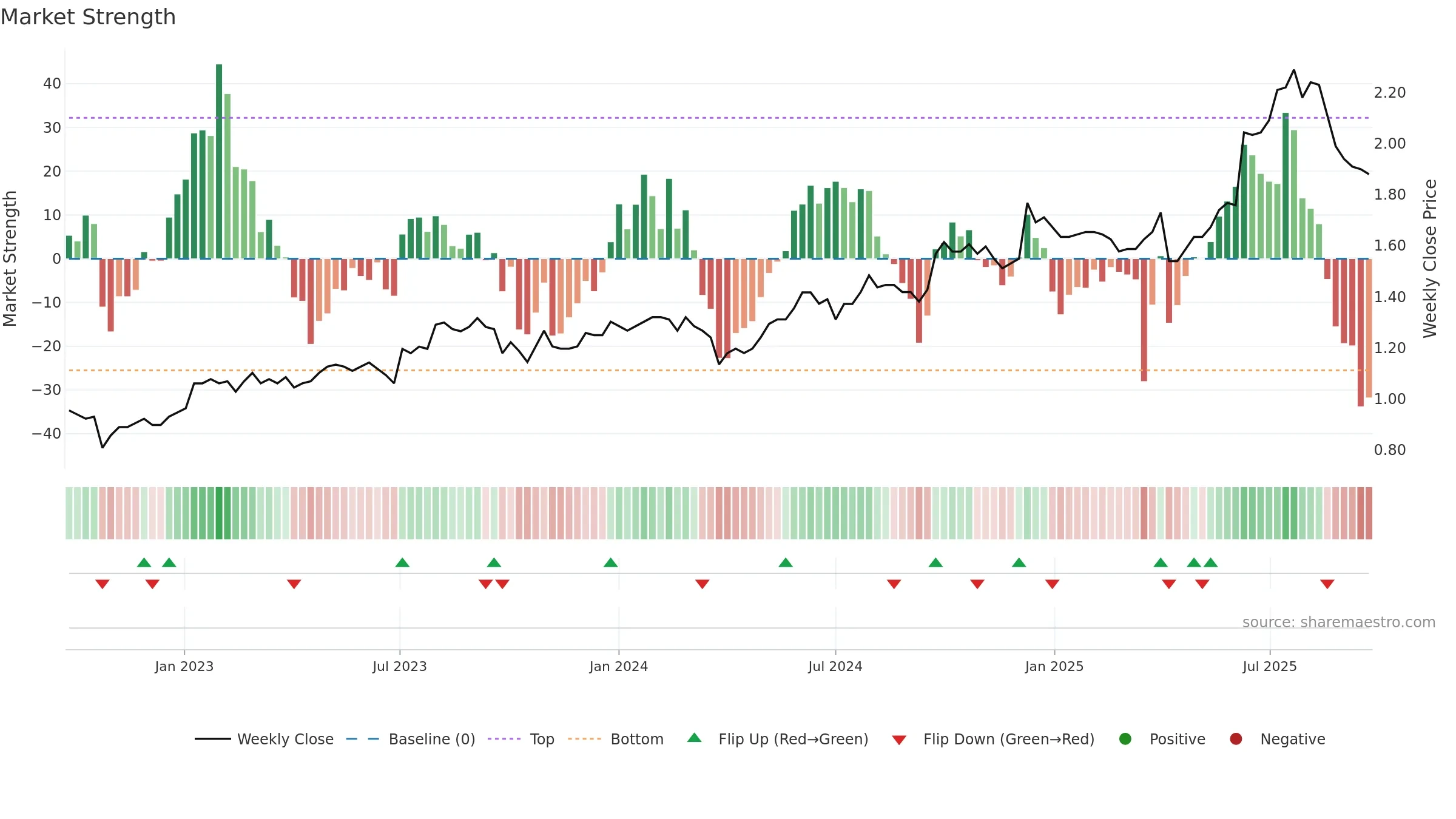Click the 0.80 price axis value
The height and width of the screenshot is (819, 1456).
point(1390,450)
